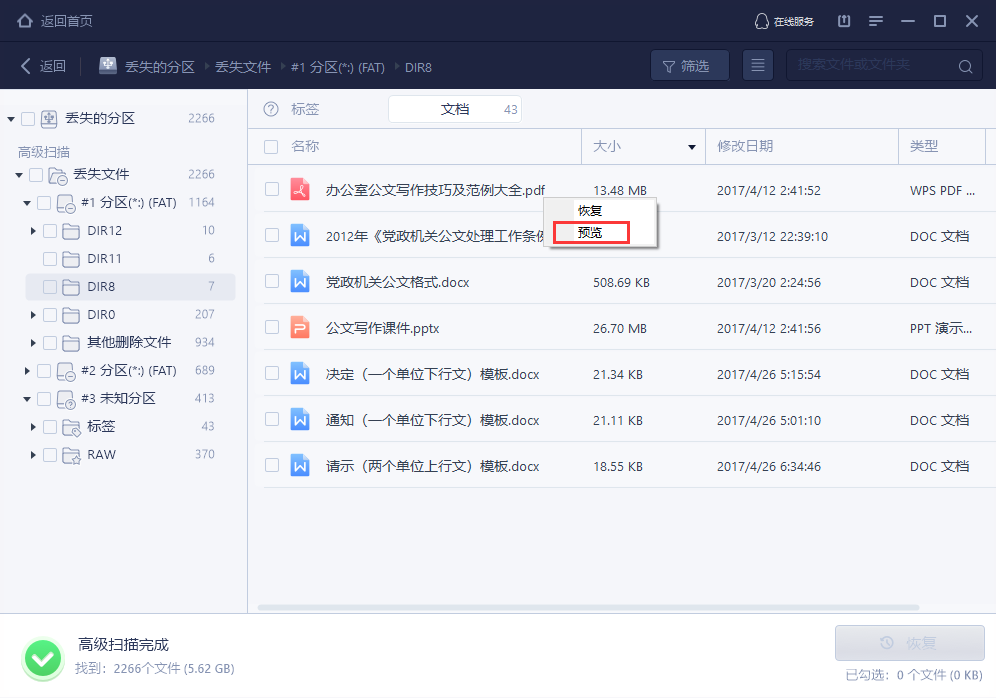Collapse the #1 分区 tree node
Image resolution: width=996 pixels, height=698 pixels.
(29, 202)
